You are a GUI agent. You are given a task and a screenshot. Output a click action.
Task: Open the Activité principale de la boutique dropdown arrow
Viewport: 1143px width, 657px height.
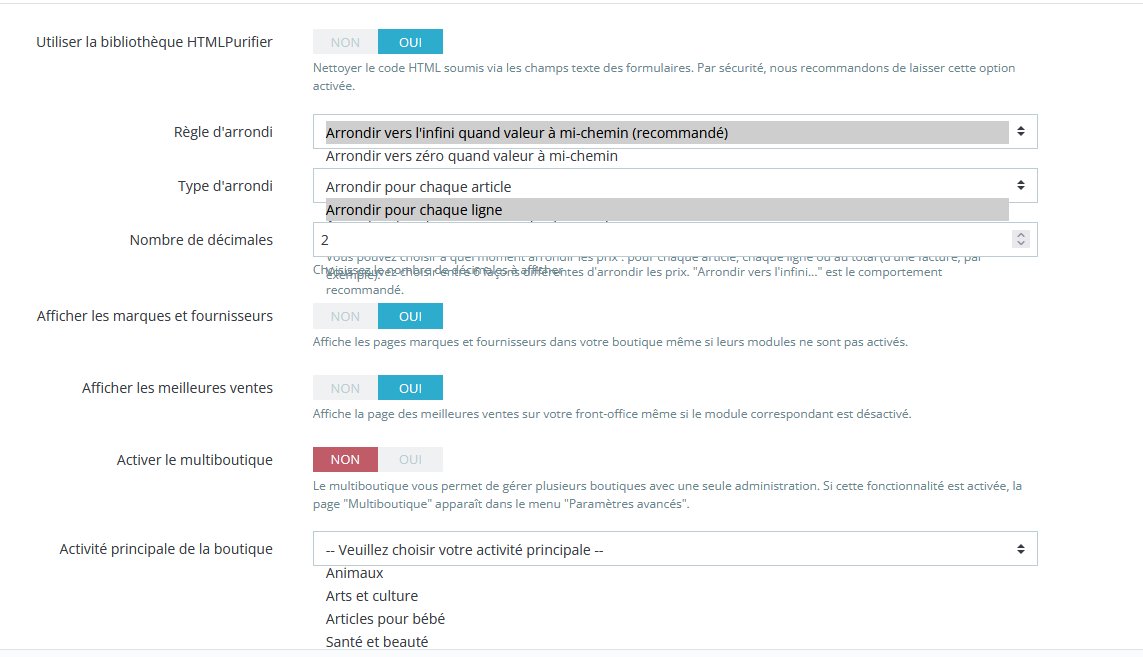(x=1021, y=549)
